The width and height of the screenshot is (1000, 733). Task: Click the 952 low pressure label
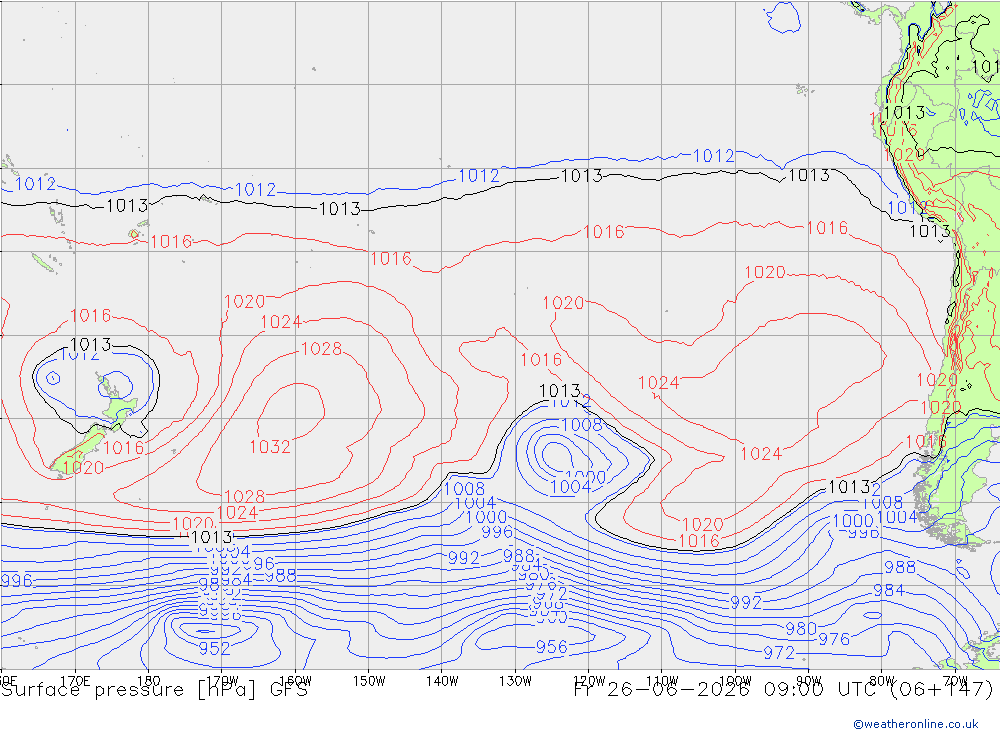pos(214,649)
